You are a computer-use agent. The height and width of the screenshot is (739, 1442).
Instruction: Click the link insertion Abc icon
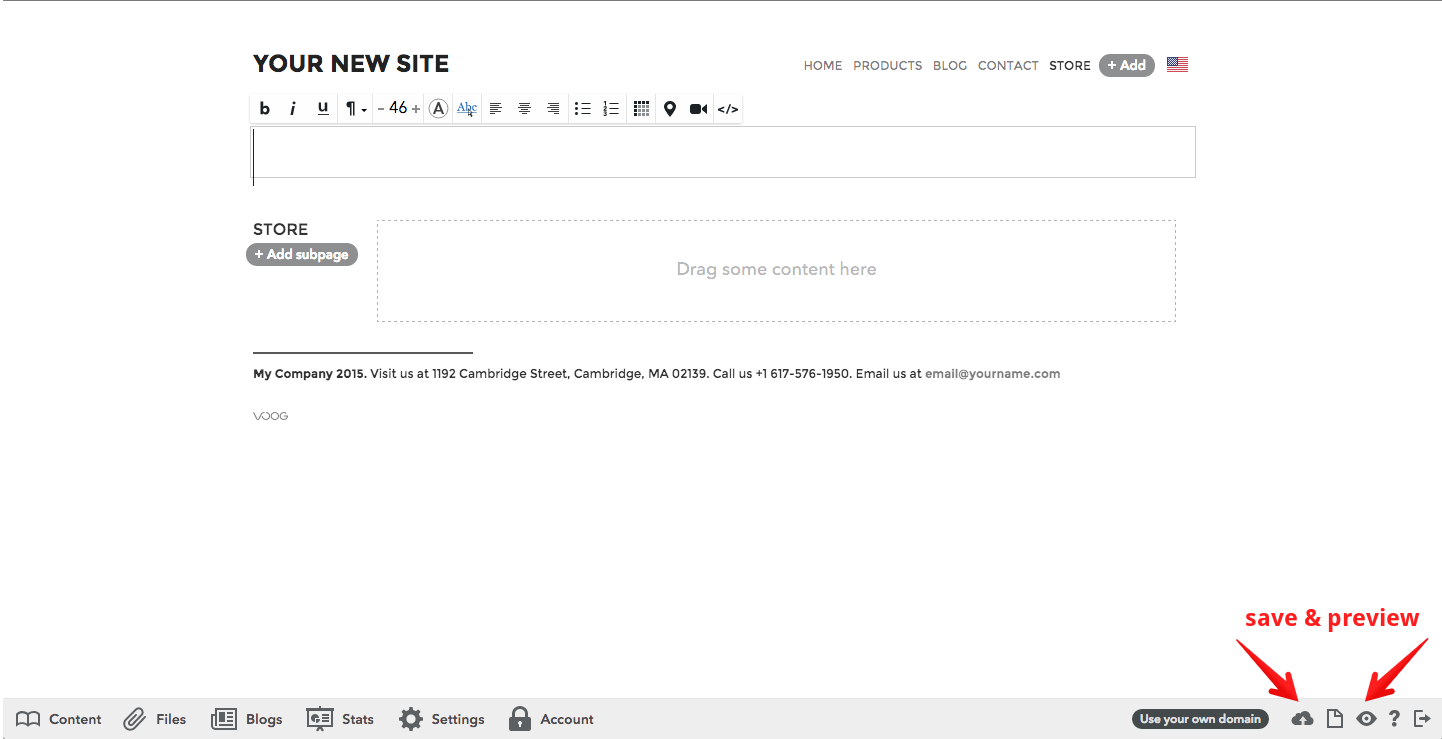467,109
